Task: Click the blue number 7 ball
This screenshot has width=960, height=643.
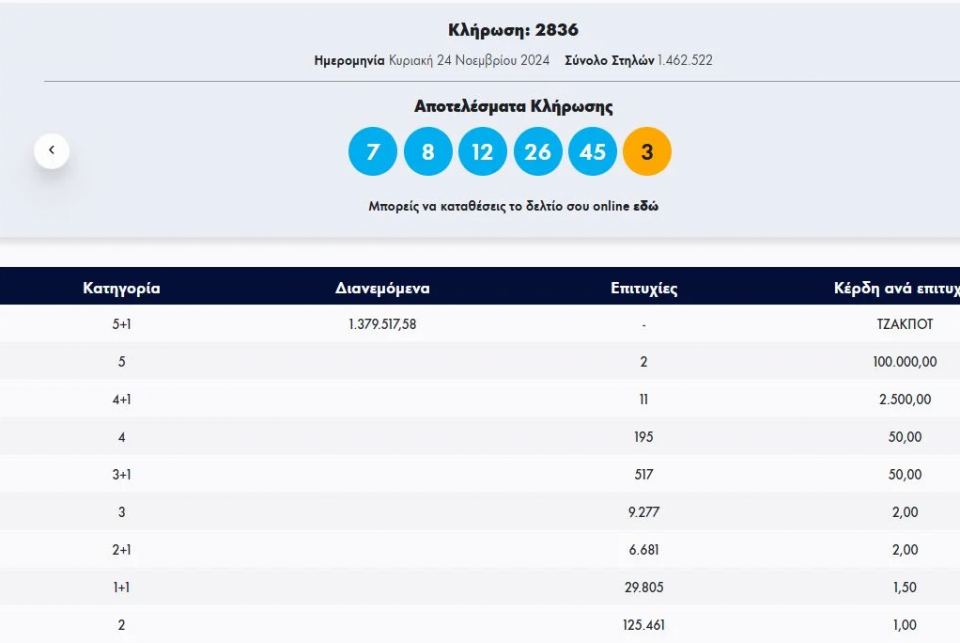Action: click(x=373, y=152)
